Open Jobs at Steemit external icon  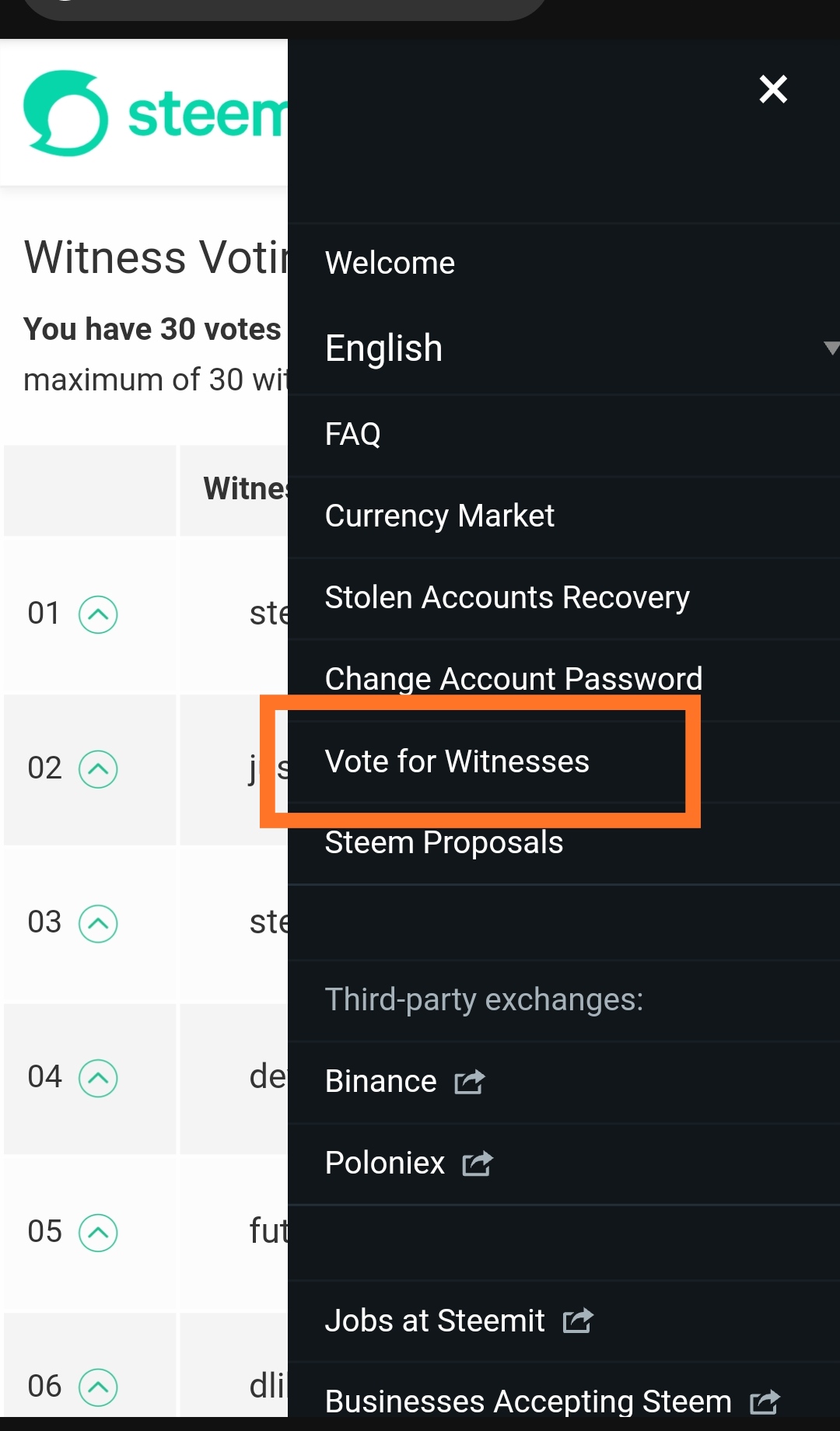pos(578,1321)
